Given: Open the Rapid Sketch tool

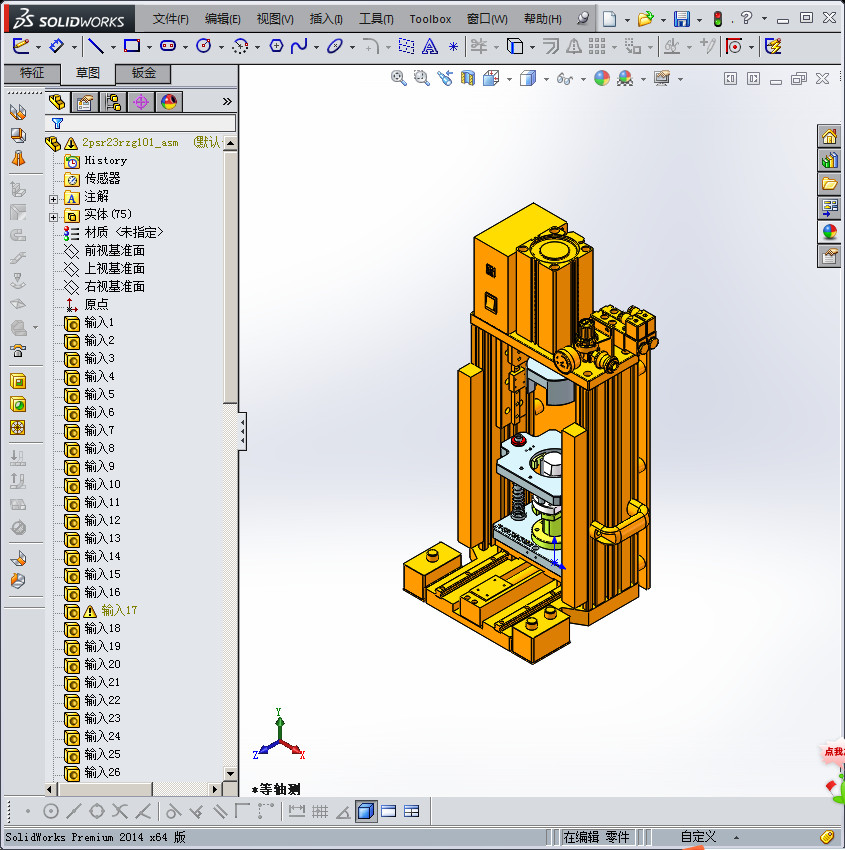Looking at the screenshot, I should [773, 46].
